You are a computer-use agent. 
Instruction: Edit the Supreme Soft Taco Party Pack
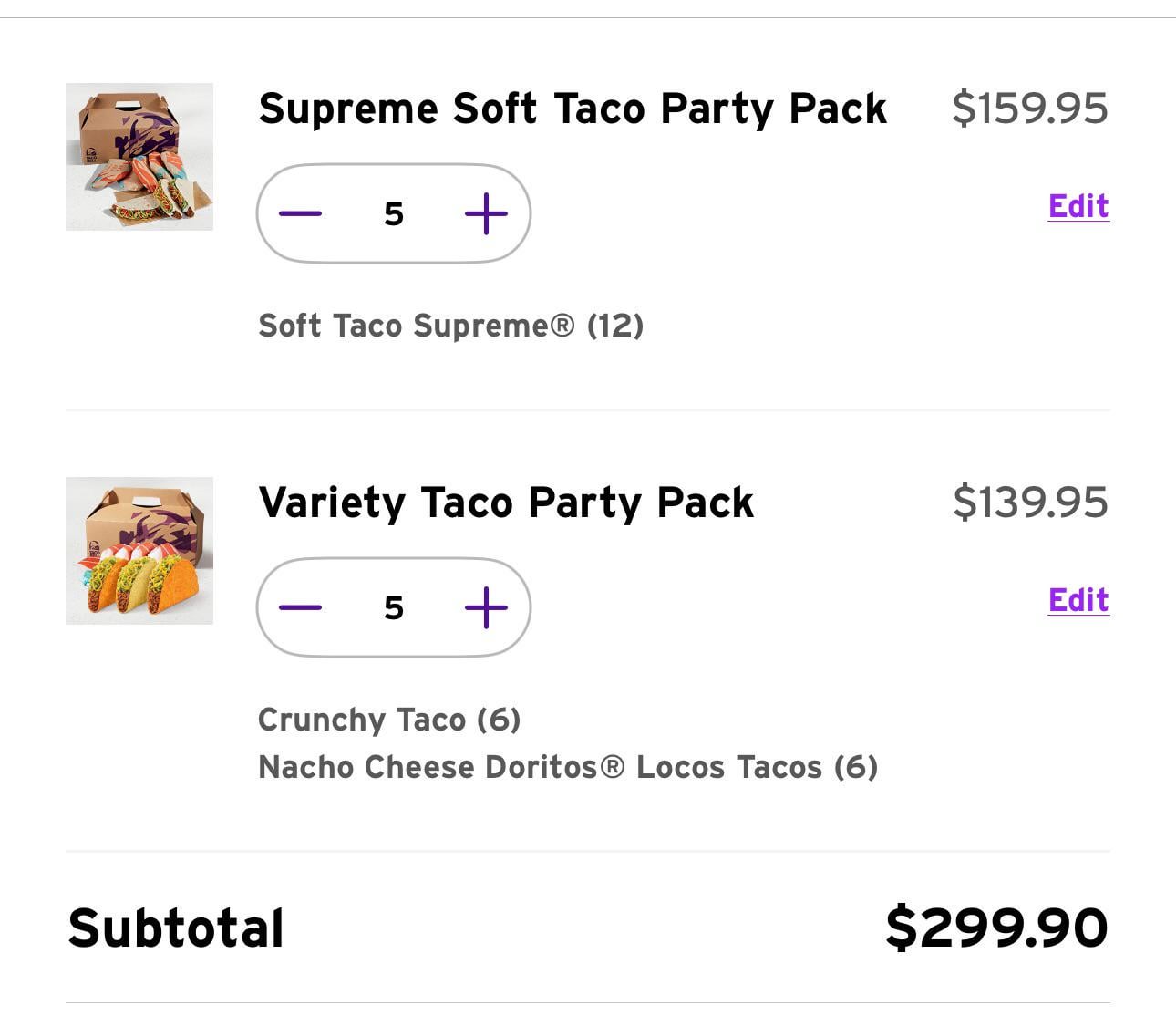[x=1078, y=206]
